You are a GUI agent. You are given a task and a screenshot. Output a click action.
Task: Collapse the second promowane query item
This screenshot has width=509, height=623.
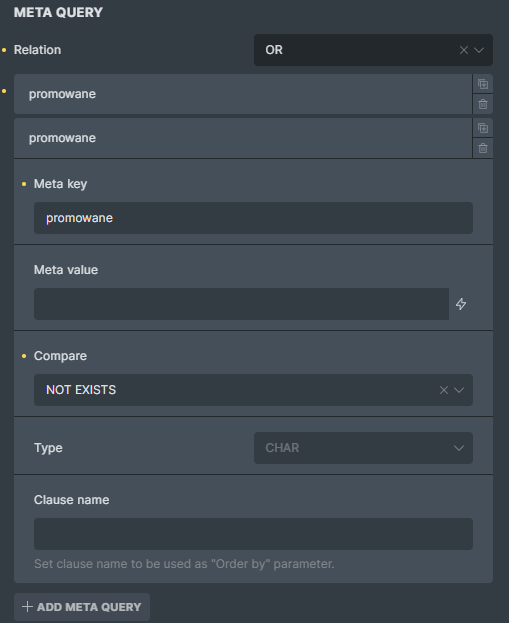click(x=243, y=138)
